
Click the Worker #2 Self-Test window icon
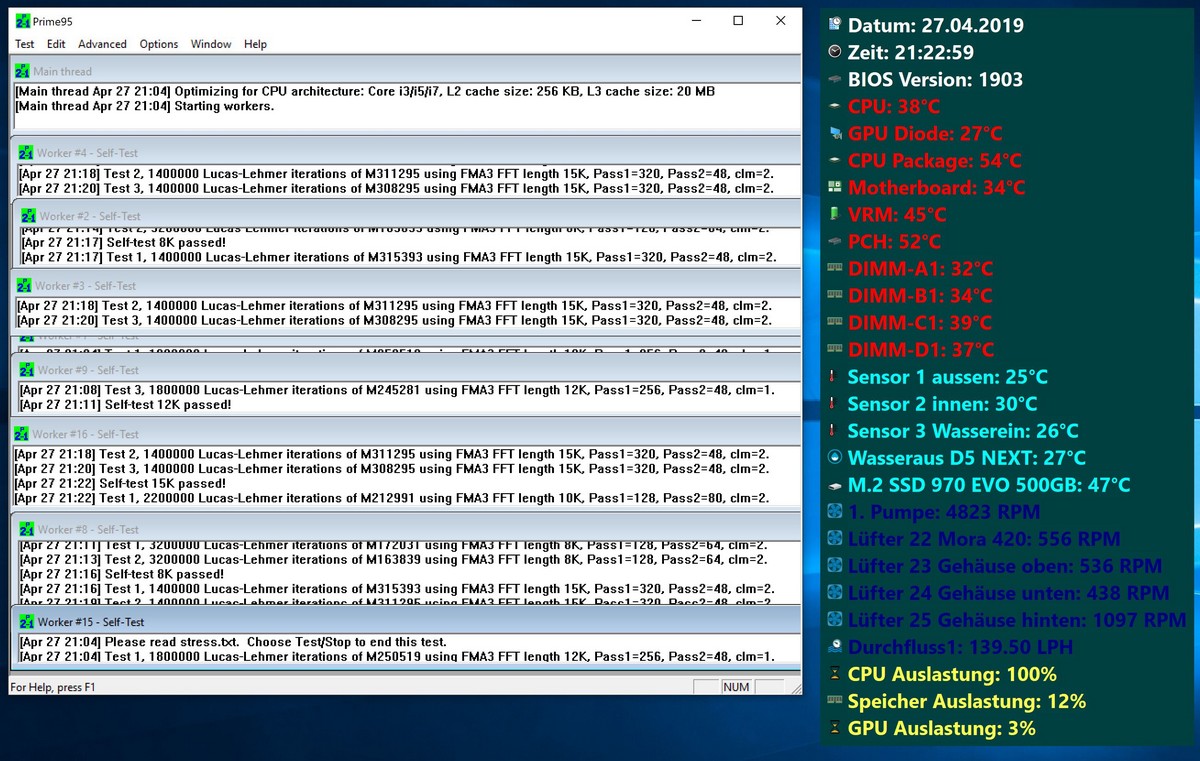coord(28,215)
